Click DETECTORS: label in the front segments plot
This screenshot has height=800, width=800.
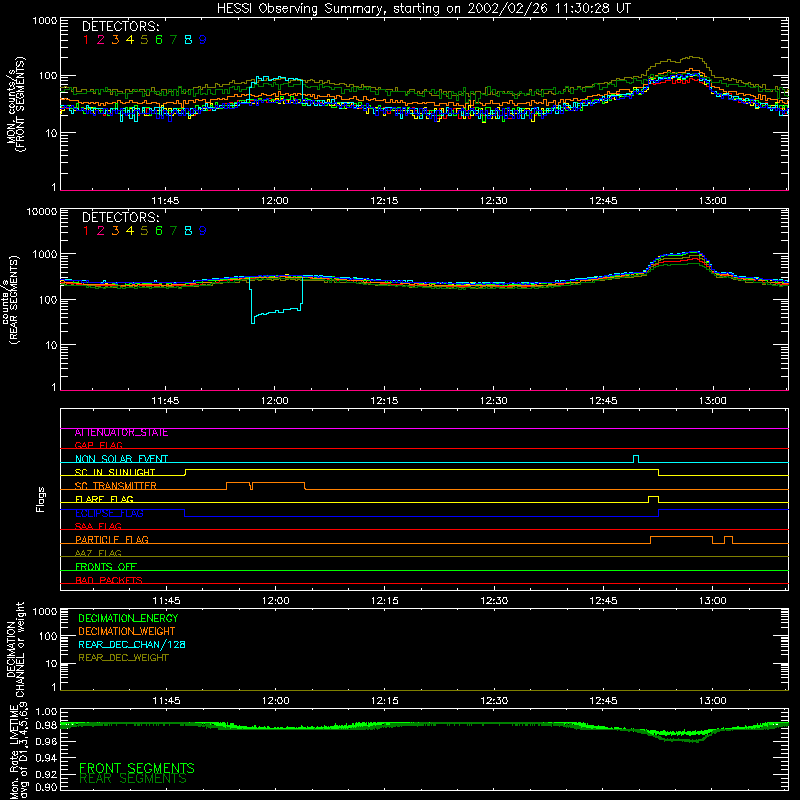click(x=120, y=26)
